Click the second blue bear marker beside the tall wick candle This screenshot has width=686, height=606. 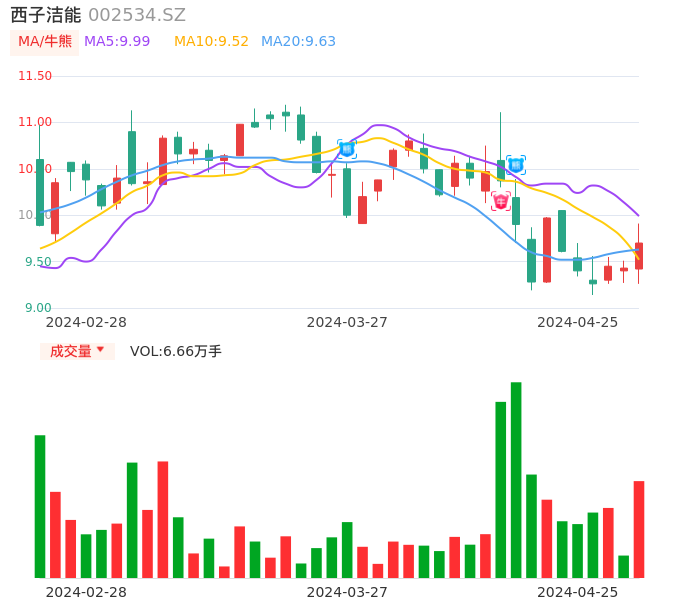point(516,165)
